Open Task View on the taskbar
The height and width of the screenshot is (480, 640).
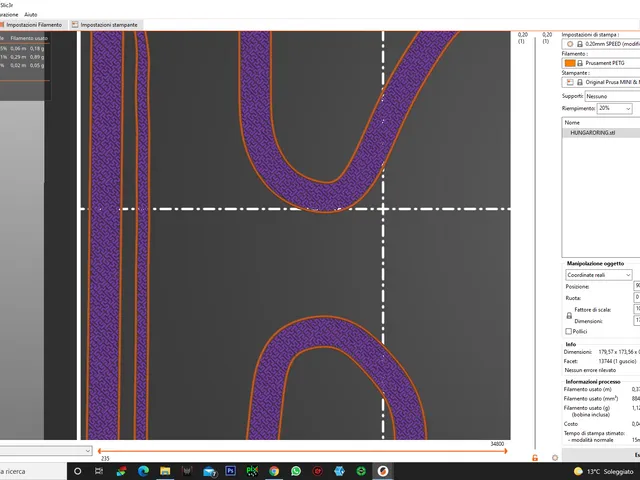point(99,471)
